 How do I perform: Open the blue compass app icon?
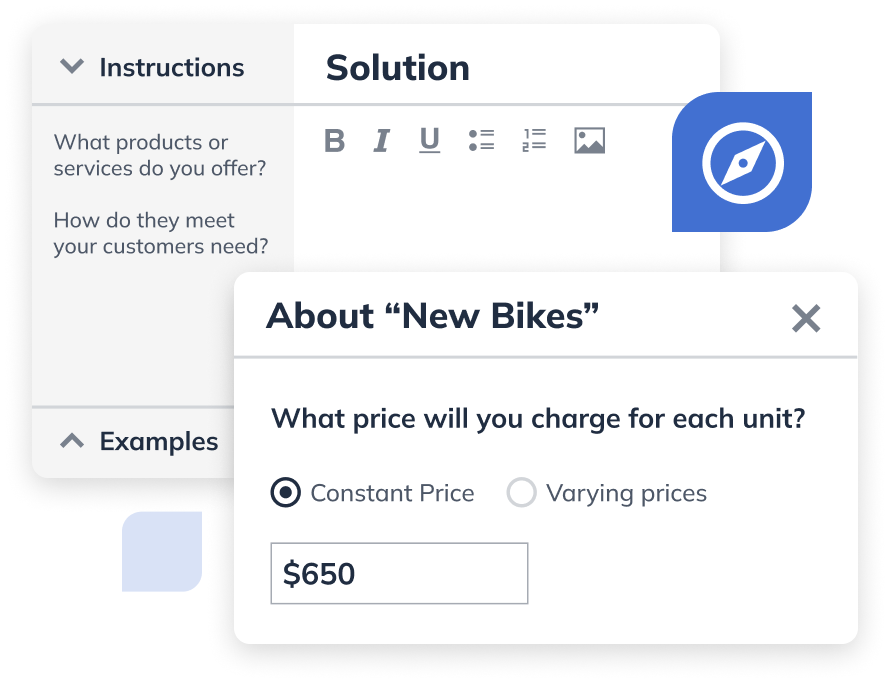(742, 162)
